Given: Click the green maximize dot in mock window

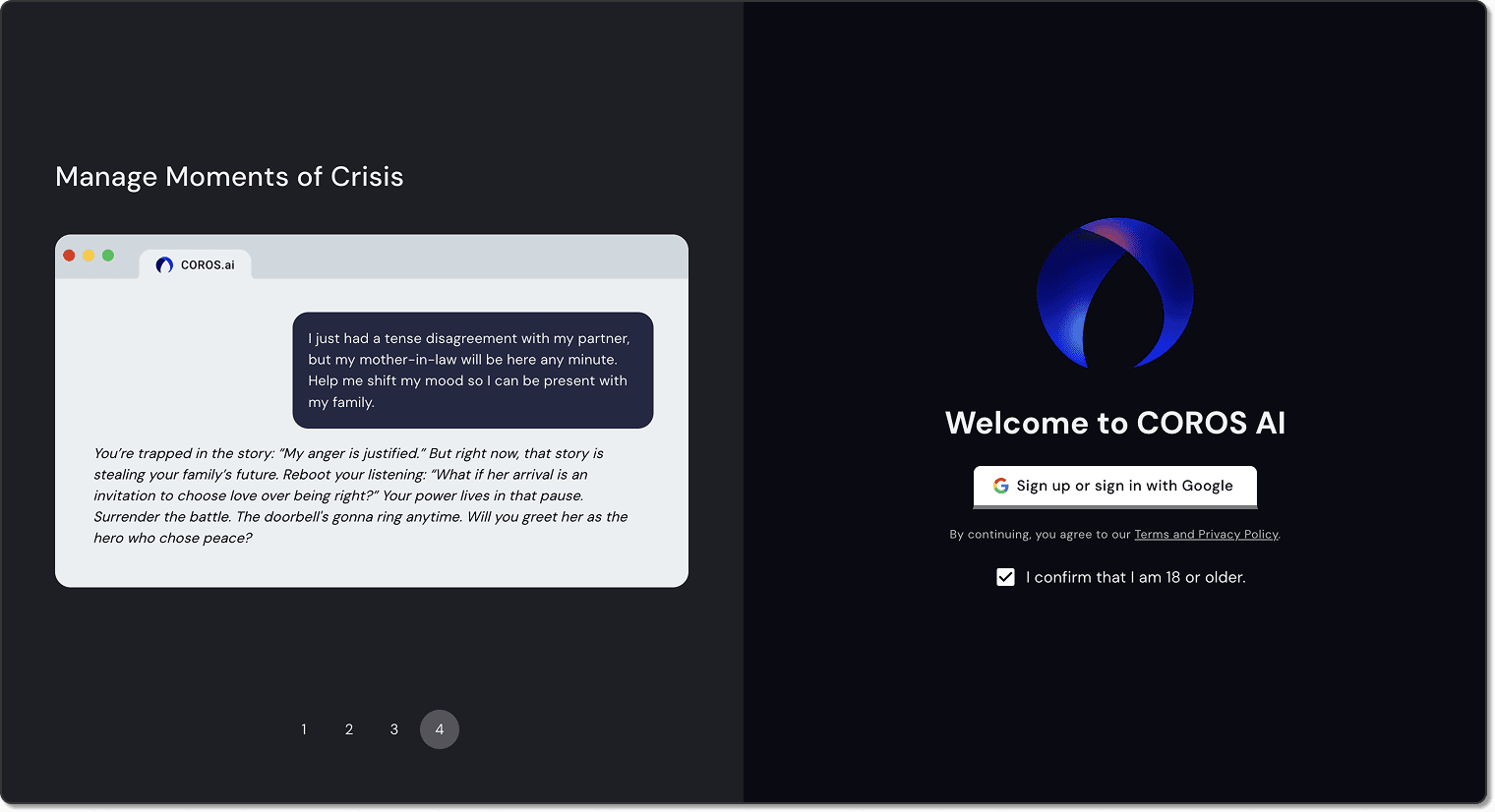Looking at the screenshot, I should point(108,256).
